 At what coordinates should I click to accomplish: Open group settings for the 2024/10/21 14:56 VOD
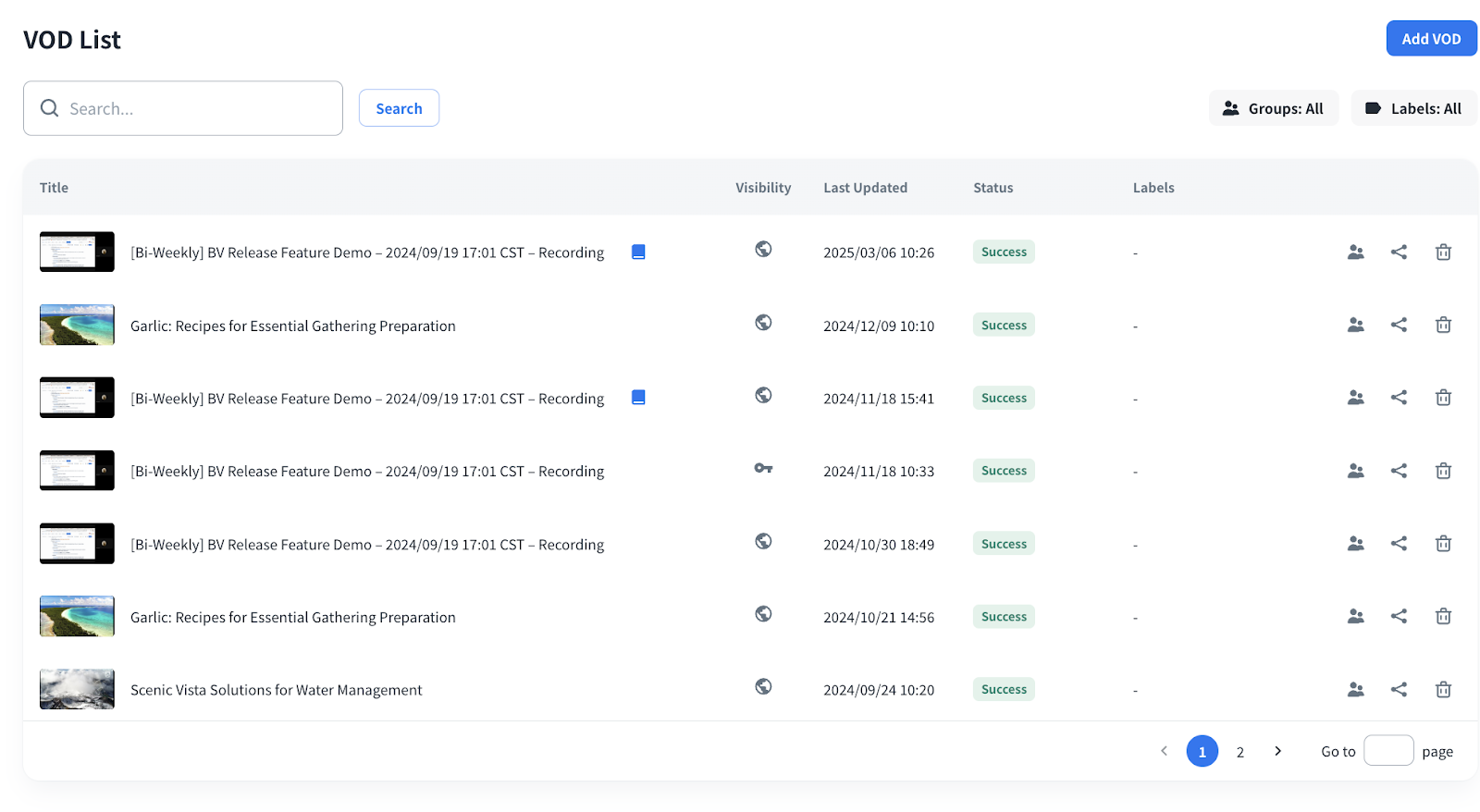[x=1355, y=617]
